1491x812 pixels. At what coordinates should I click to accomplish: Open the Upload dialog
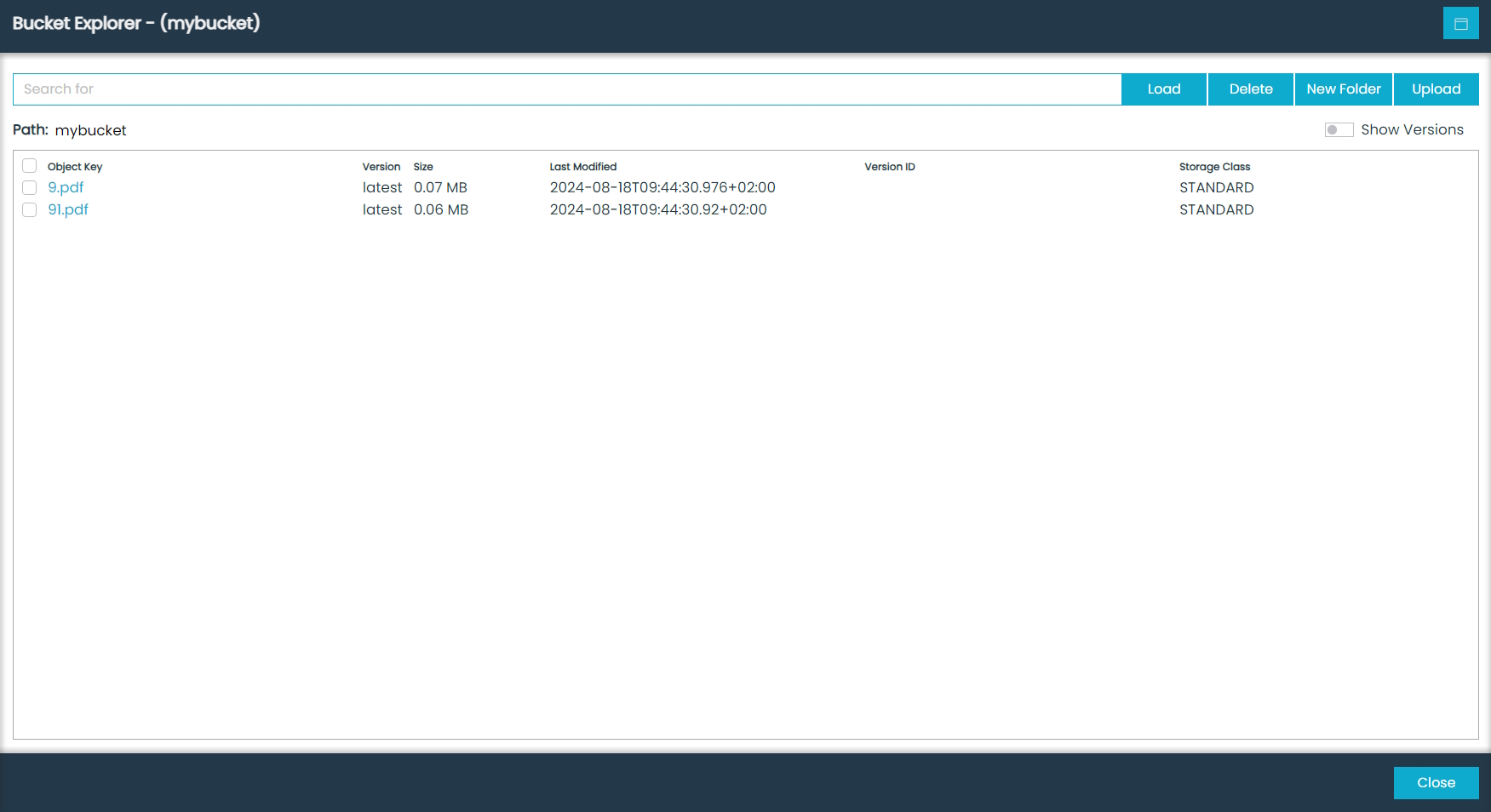point(1436,89)
